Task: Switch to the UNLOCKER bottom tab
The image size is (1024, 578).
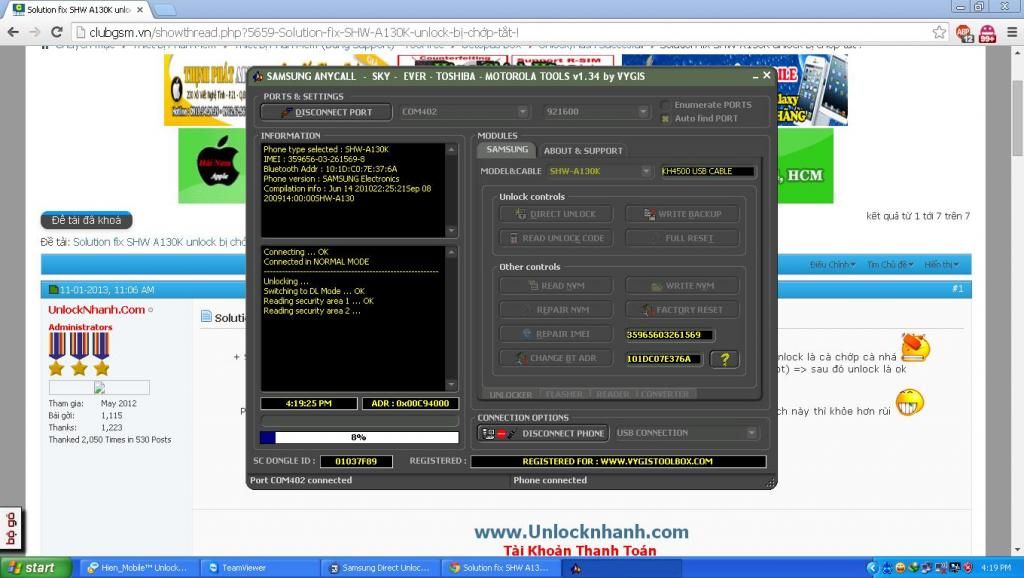Action: [x=510, y=394]
